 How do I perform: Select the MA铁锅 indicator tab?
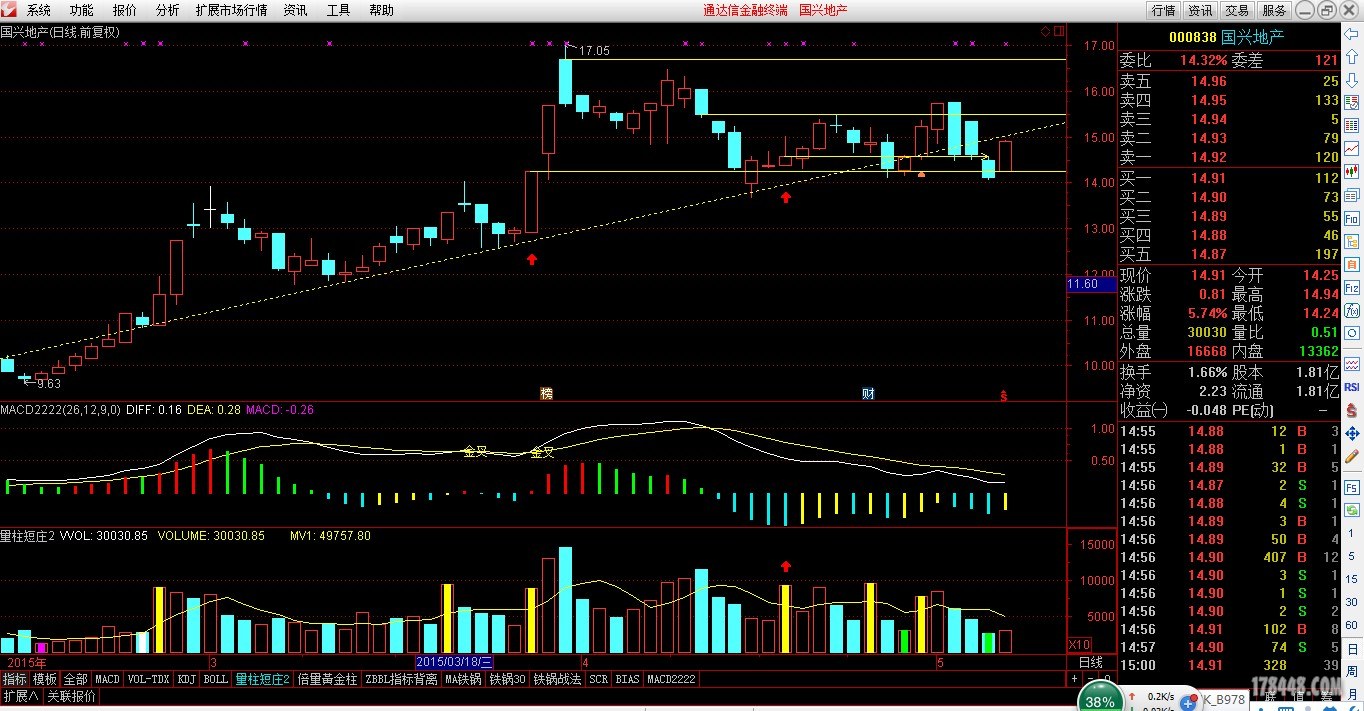click(464, 679)
